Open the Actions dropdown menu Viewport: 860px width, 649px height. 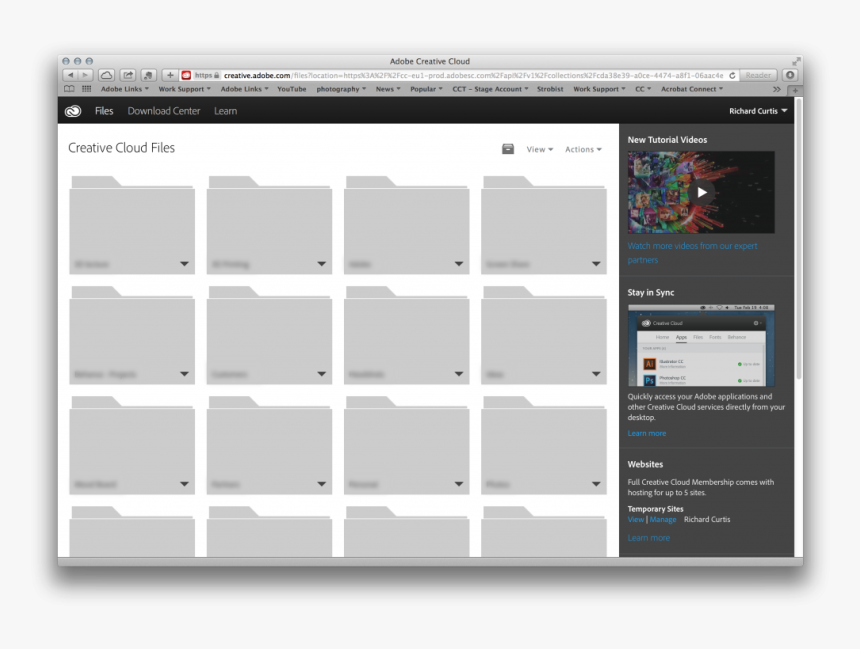click(583, 149)
